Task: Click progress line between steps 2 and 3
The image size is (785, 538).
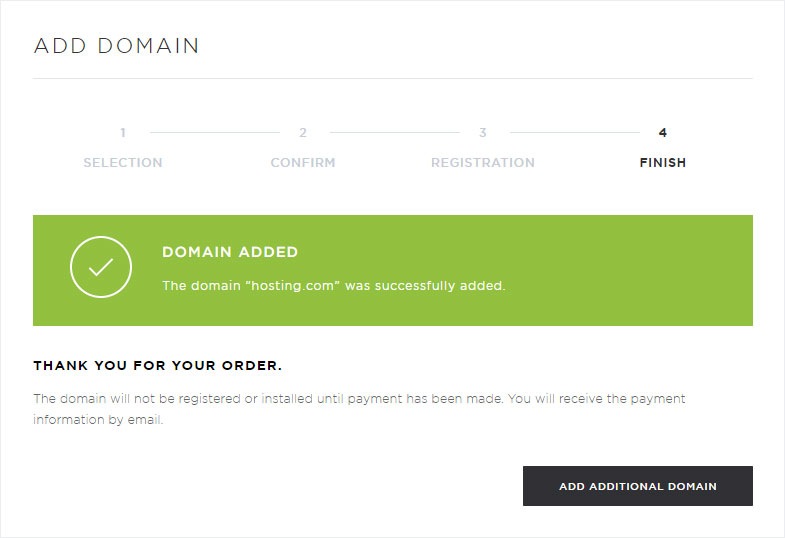Action: 395,133
